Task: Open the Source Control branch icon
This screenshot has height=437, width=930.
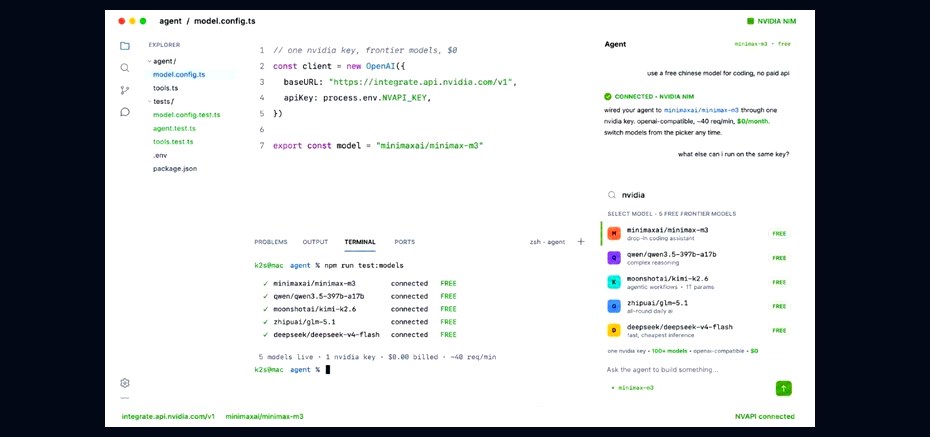Action: click(125, 90)
